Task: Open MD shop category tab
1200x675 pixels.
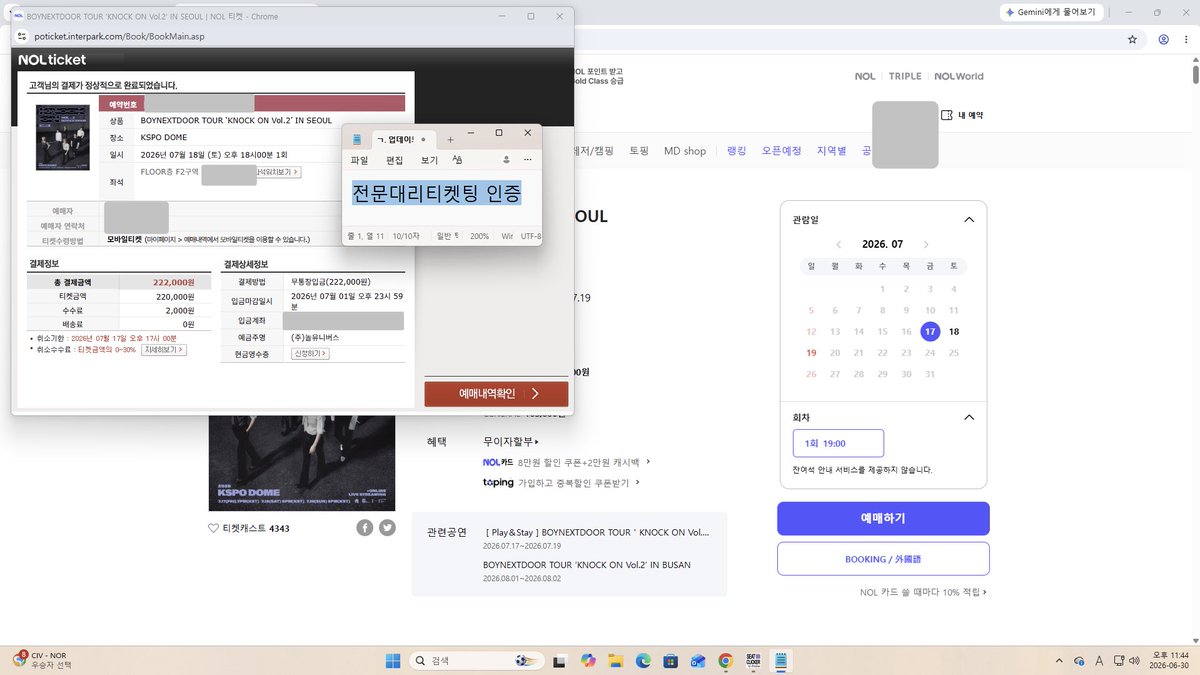Action: 685,151
